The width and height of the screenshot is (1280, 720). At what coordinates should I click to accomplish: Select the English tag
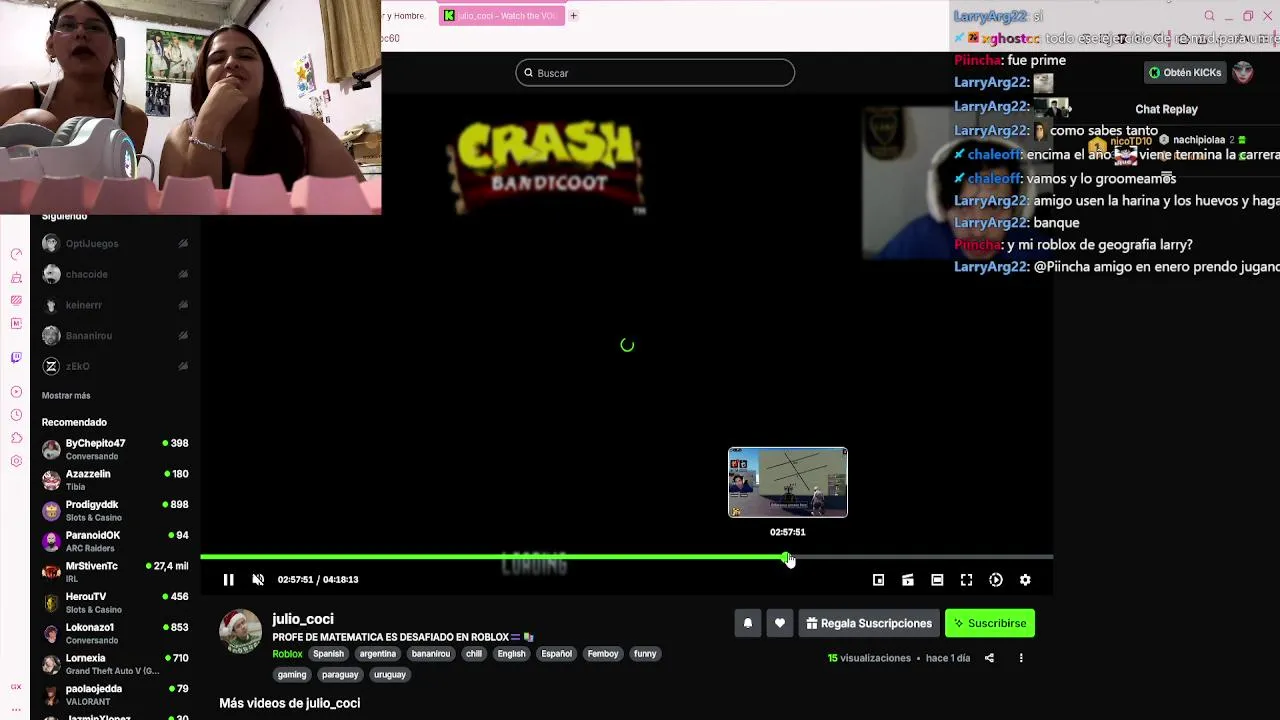(511, 654)
